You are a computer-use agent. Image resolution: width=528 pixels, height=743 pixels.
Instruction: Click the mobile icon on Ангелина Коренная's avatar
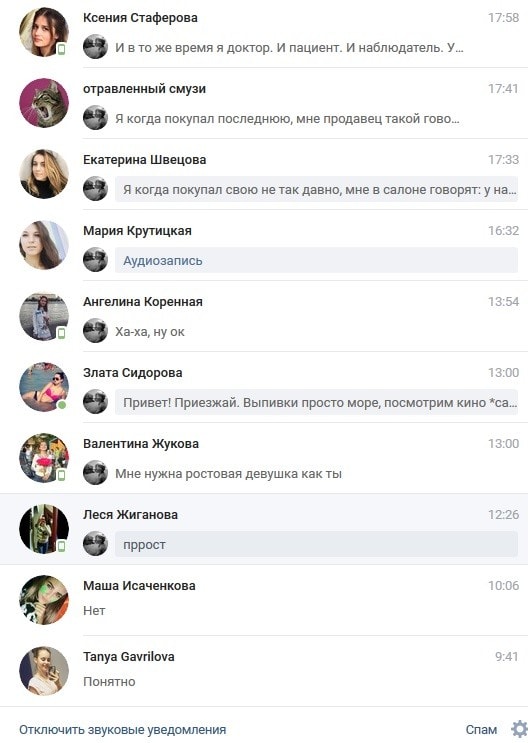click(x=61, y=334)
